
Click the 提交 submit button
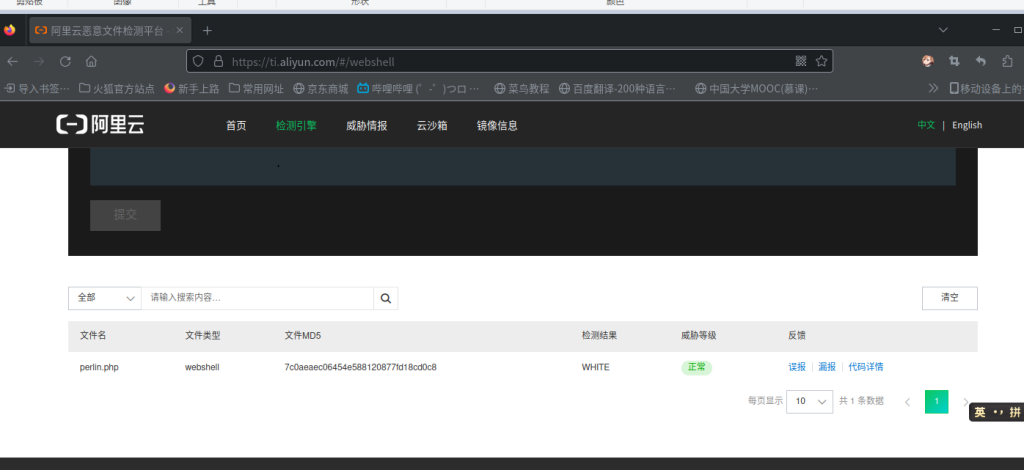(x=125, y=215)
